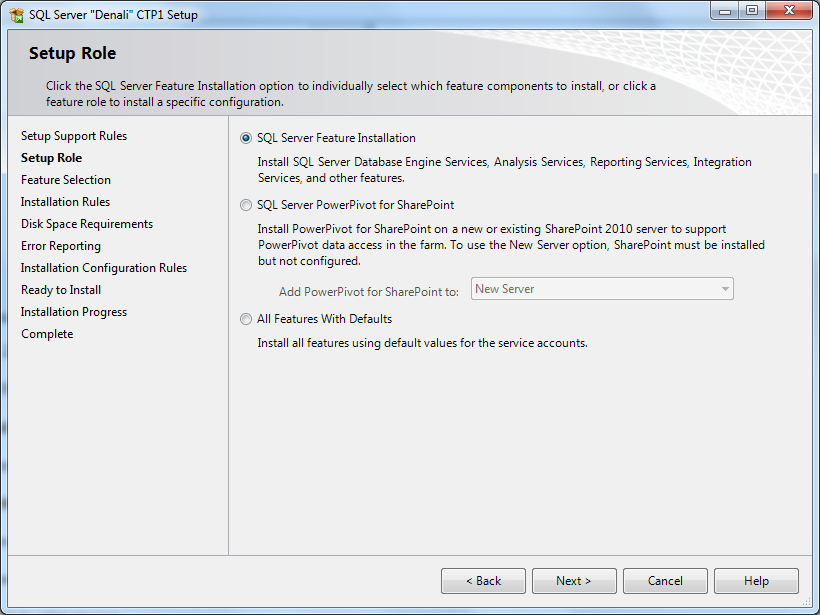Go to Setup Support Rules step
Viewport: 820px width, 615px height.
[x=74, y=136]
